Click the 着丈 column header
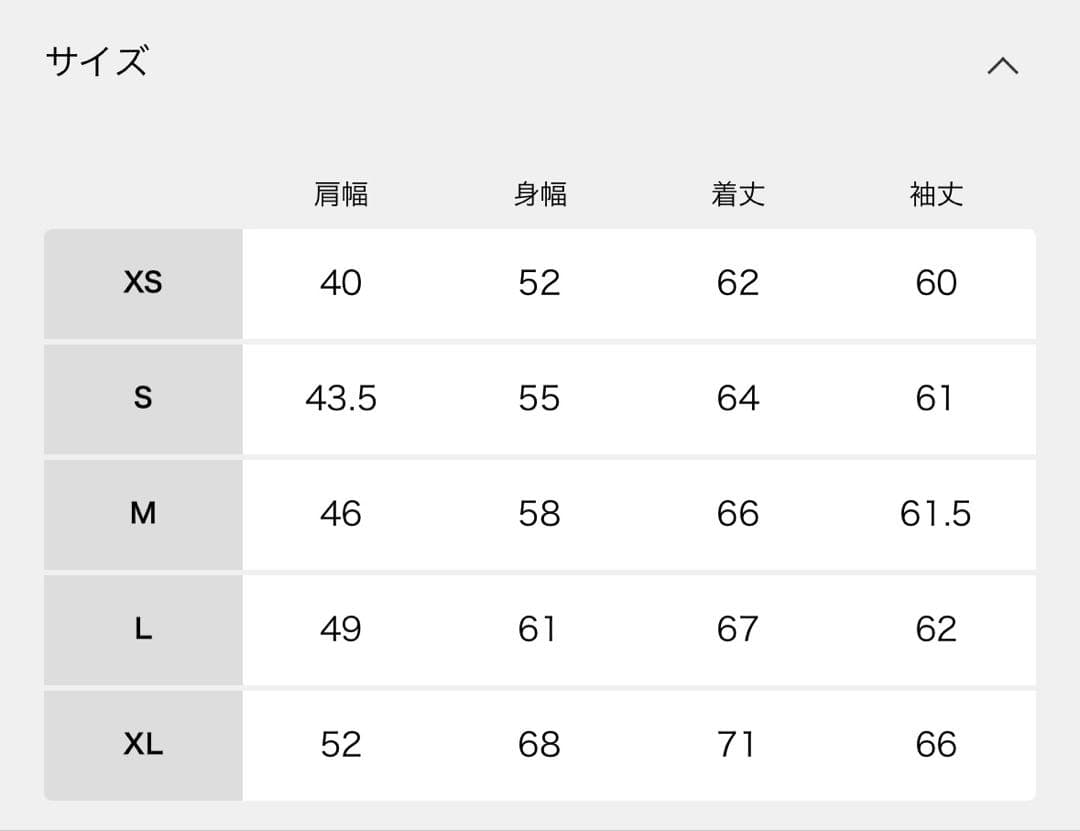This screenshot has height=831, width=1080. 738,194
